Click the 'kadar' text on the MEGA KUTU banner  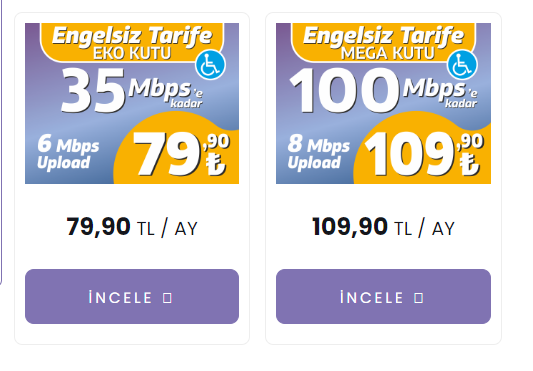coord(461,103)
